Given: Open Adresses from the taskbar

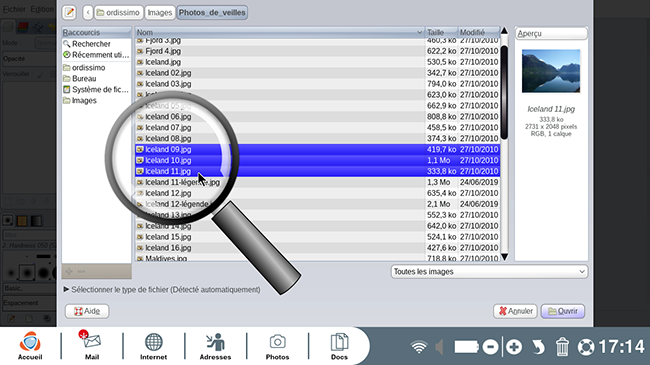Looking at the screenshot, I should coord(215,345).
